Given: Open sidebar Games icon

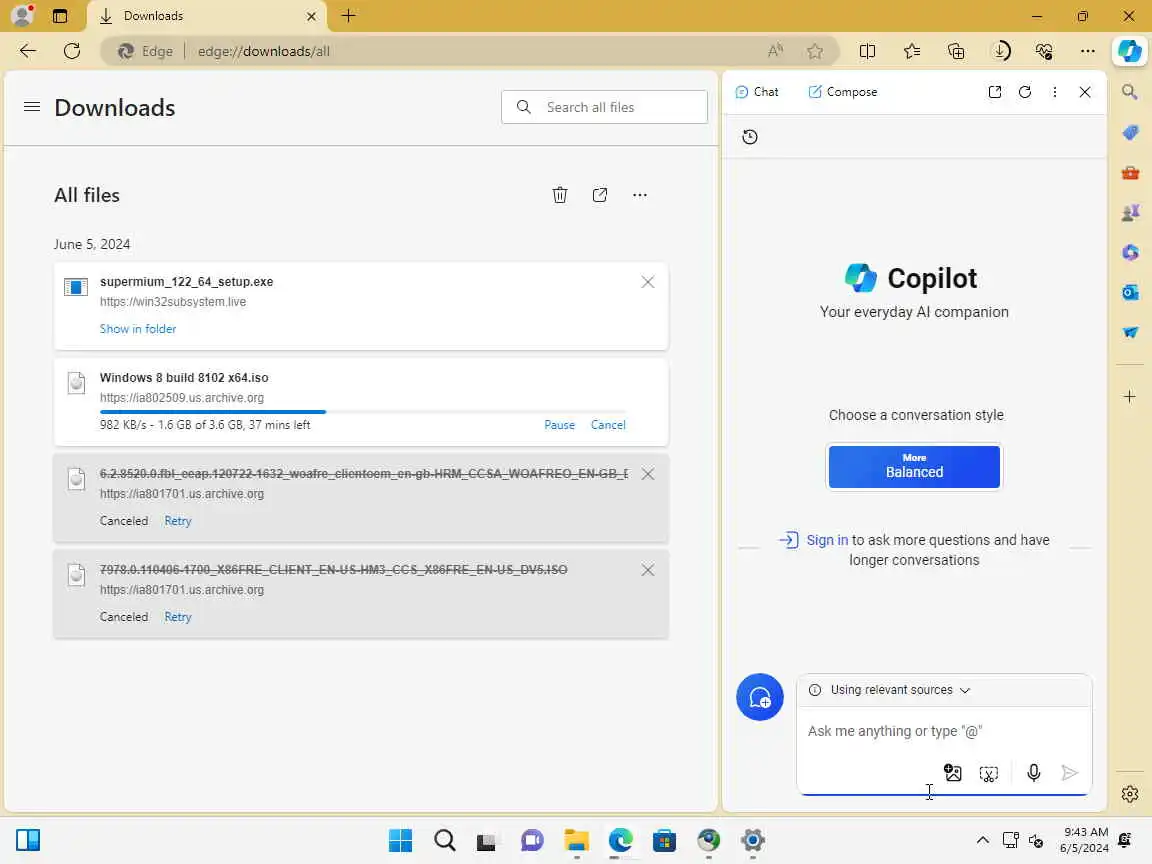Looking at the screenshot, I should [x=1130, y=212].
